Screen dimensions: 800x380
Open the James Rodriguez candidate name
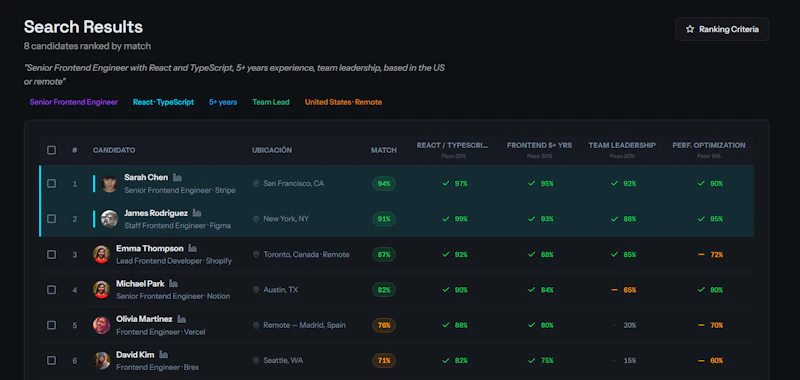click(156, 213)
